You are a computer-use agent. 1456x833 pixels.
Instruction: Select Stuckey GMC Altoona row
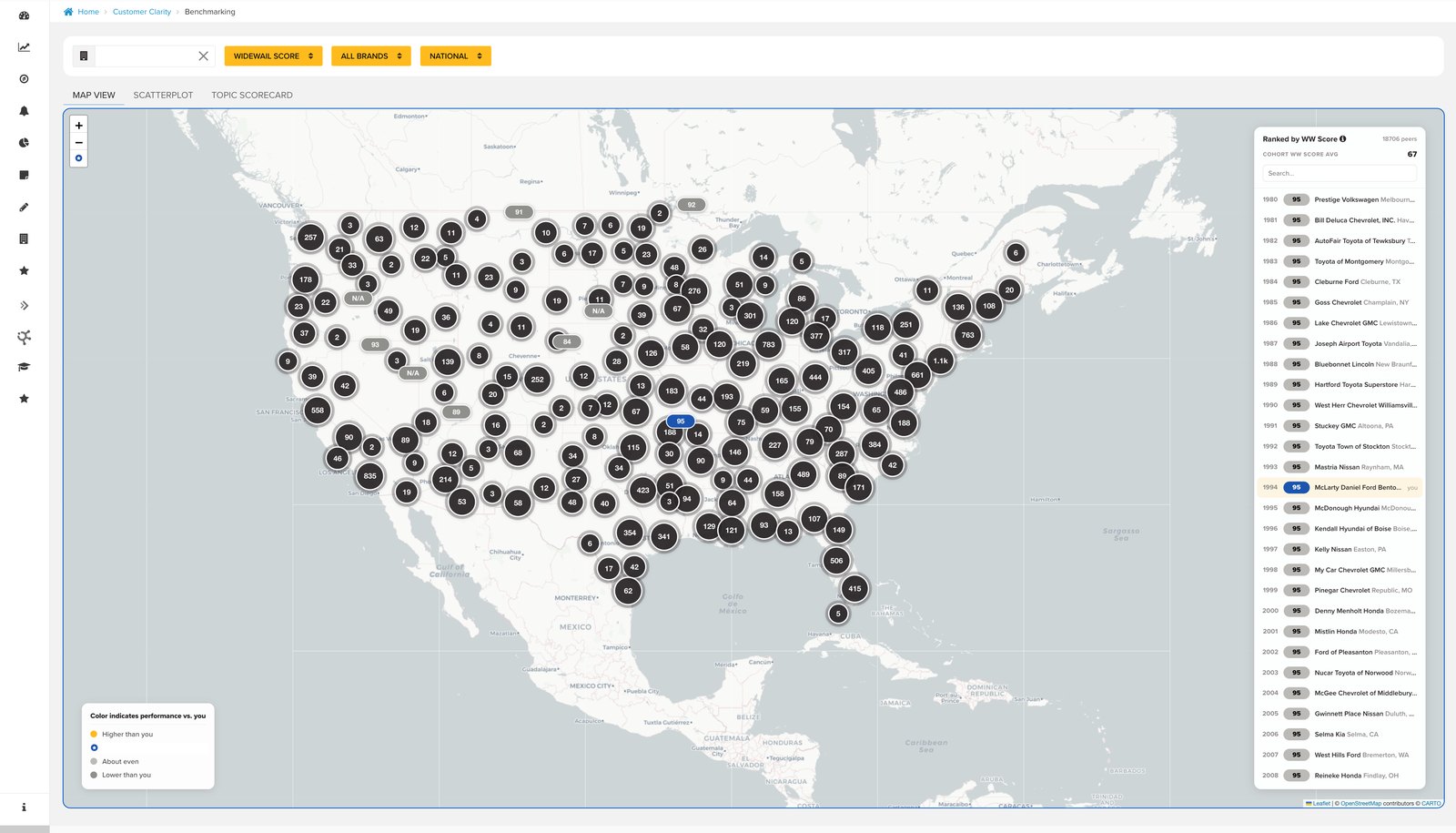point(1340,425)
